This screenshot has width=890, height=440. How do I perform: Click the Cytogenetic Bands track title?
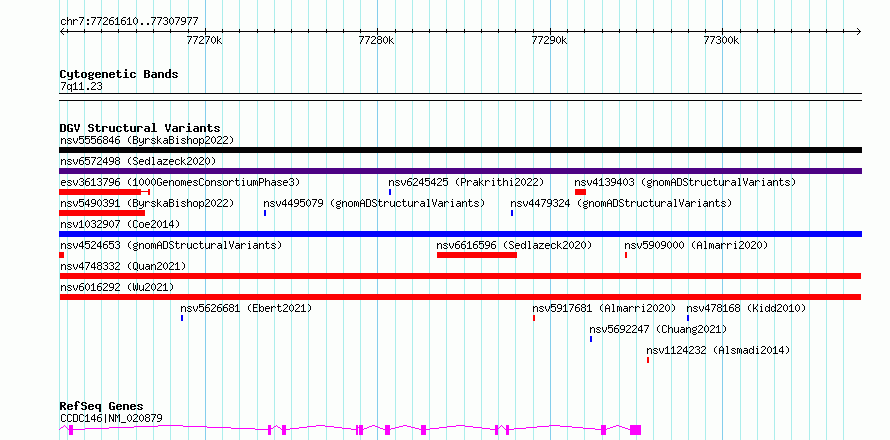tap(119, 74)
